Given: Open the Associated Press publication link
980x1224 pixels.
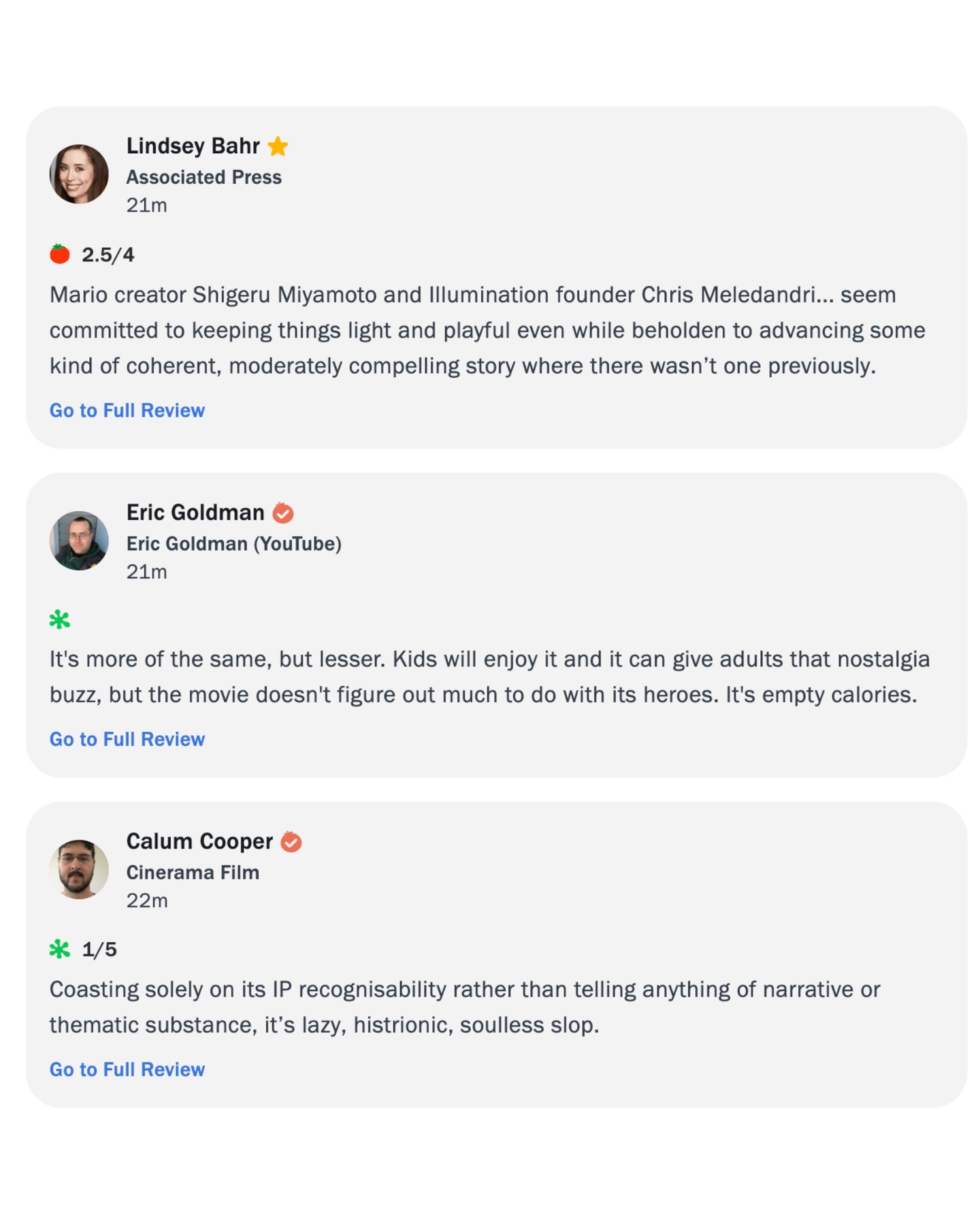Looking at the screenshot, I should tap(204, 177).
